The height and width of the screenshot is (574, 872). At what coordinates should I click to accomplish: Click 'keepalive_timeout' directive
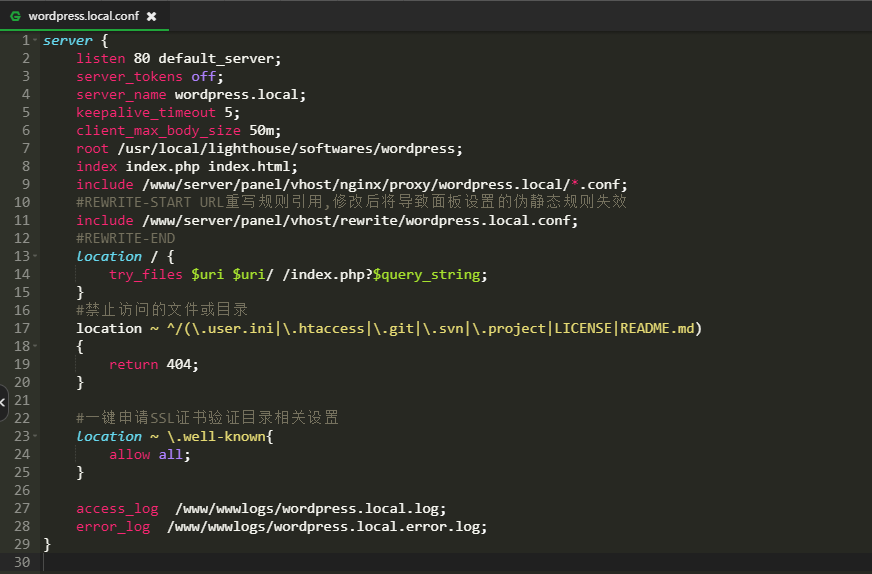point(146,112)
